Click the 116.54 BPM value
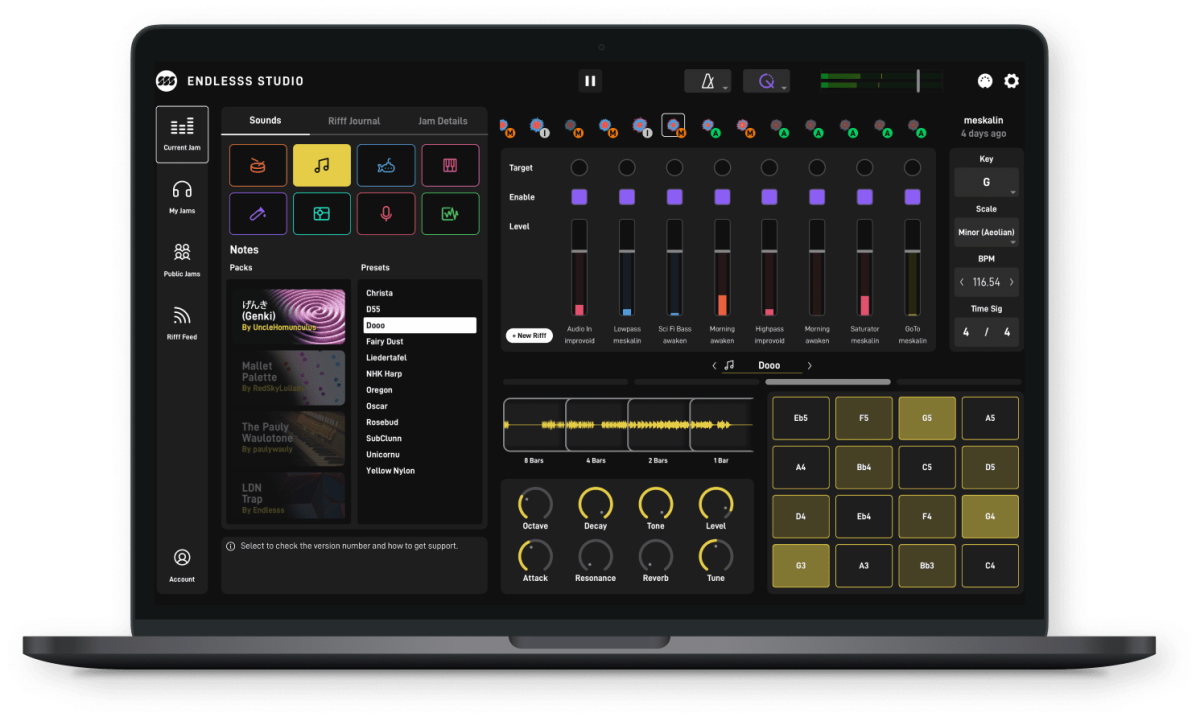 pyautogui.click(x=986, y=282)
